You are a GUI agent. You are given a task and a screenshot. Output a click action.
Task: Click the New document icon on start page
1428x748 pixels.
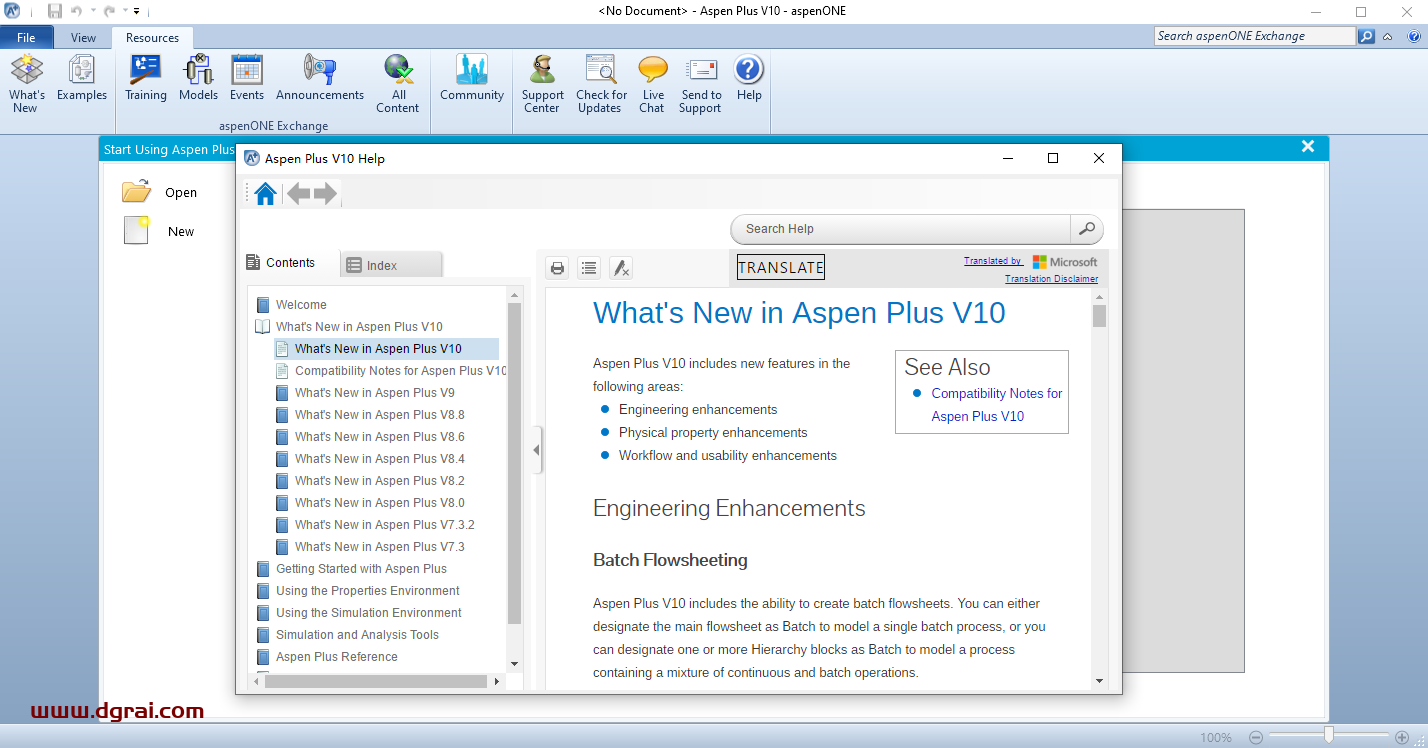pyautogui.click(x=136, y=230)
